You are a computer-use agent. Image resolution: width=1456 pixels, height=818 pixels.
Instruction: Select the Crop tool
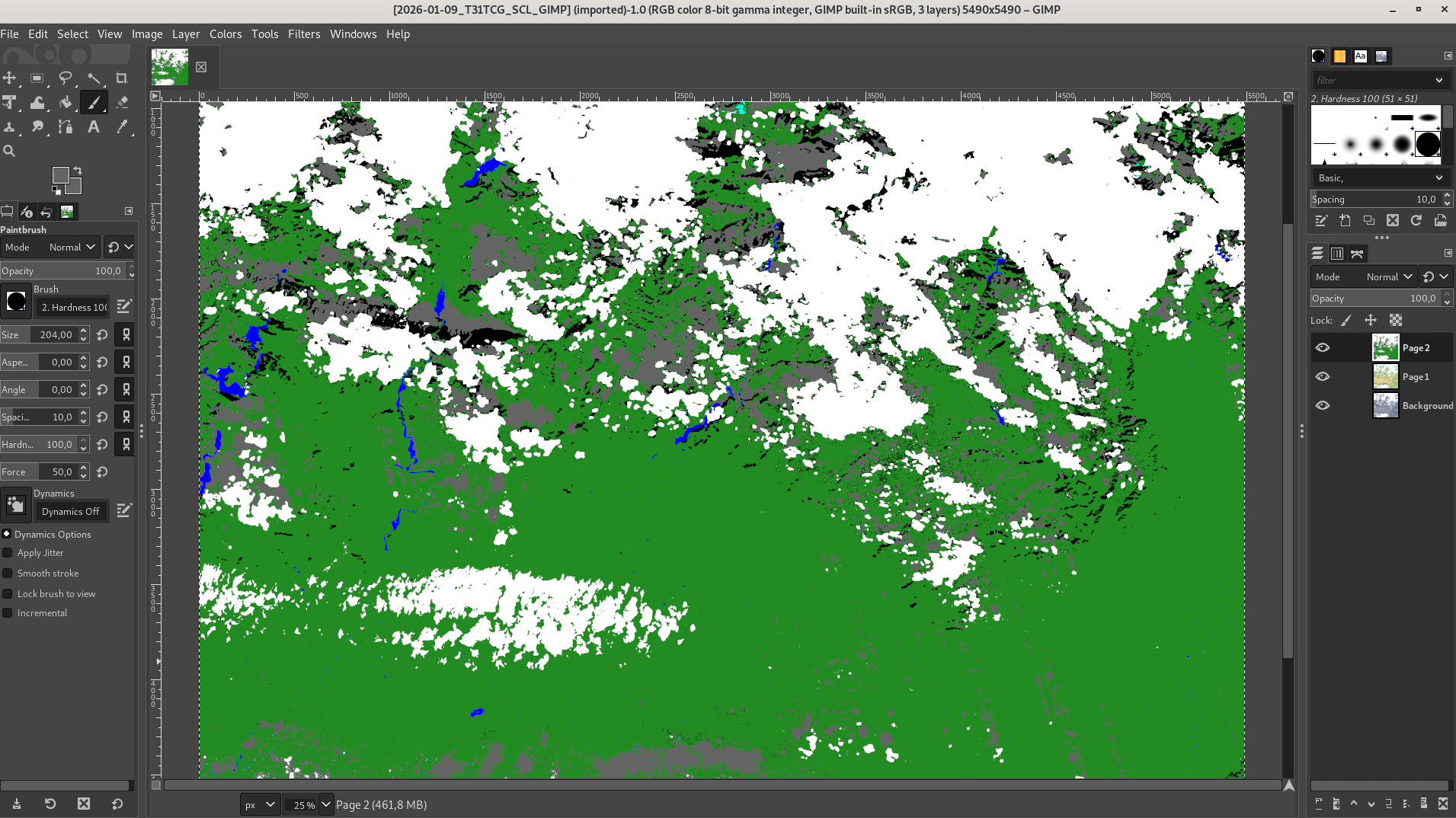tap(122, 78)
